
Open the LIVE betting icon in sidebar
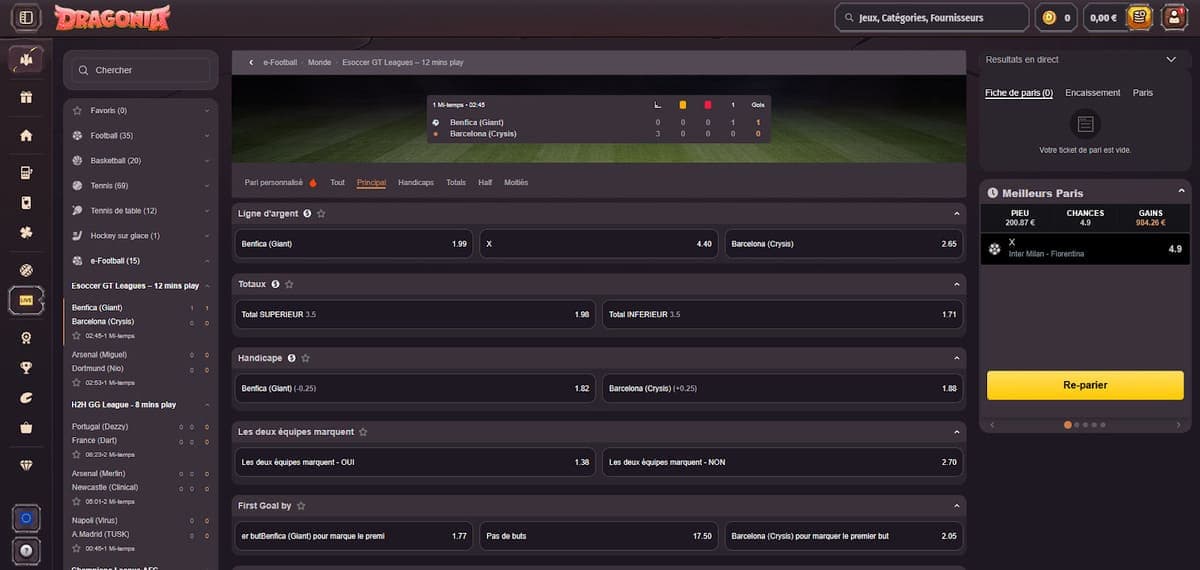(26, 300)
